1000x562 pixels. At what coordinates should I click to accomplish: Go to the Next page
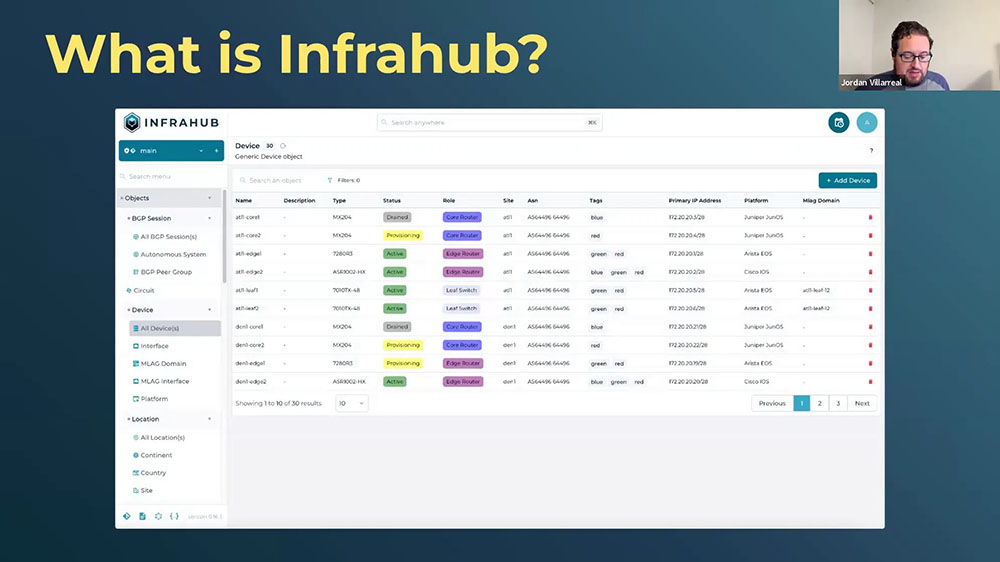click(862, 404)
